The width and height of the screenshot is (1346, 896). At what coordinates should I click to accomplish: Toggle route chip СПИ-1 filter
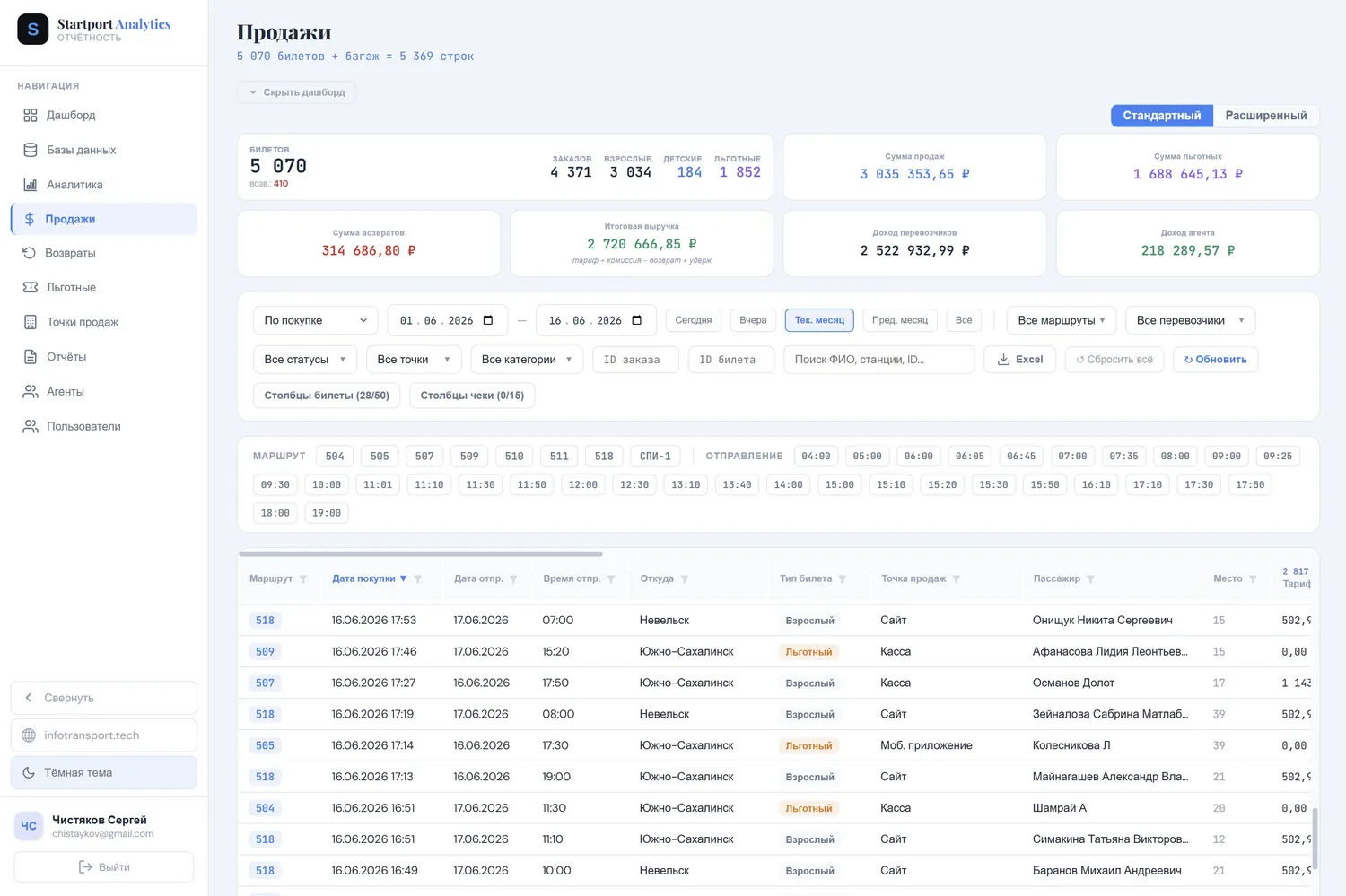[x=655, y=456]
